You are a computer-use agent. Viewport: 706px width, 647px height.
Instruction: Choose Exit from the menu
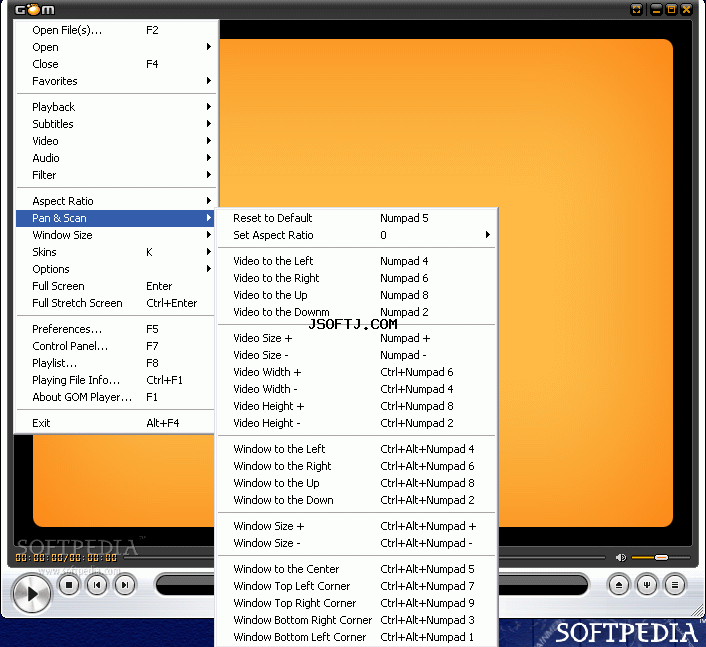[116, 423]
